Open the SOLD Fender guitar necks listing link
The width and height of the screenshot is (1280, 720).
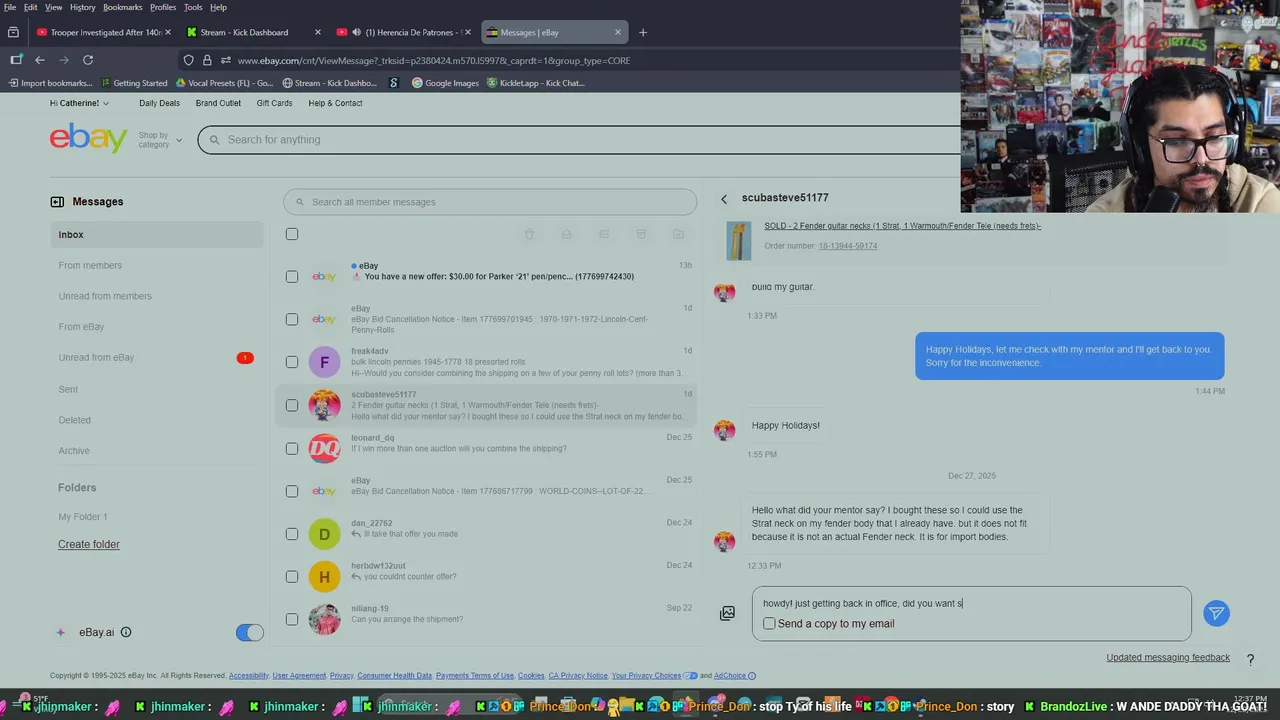pyautogui.click(x=902, y=226)
